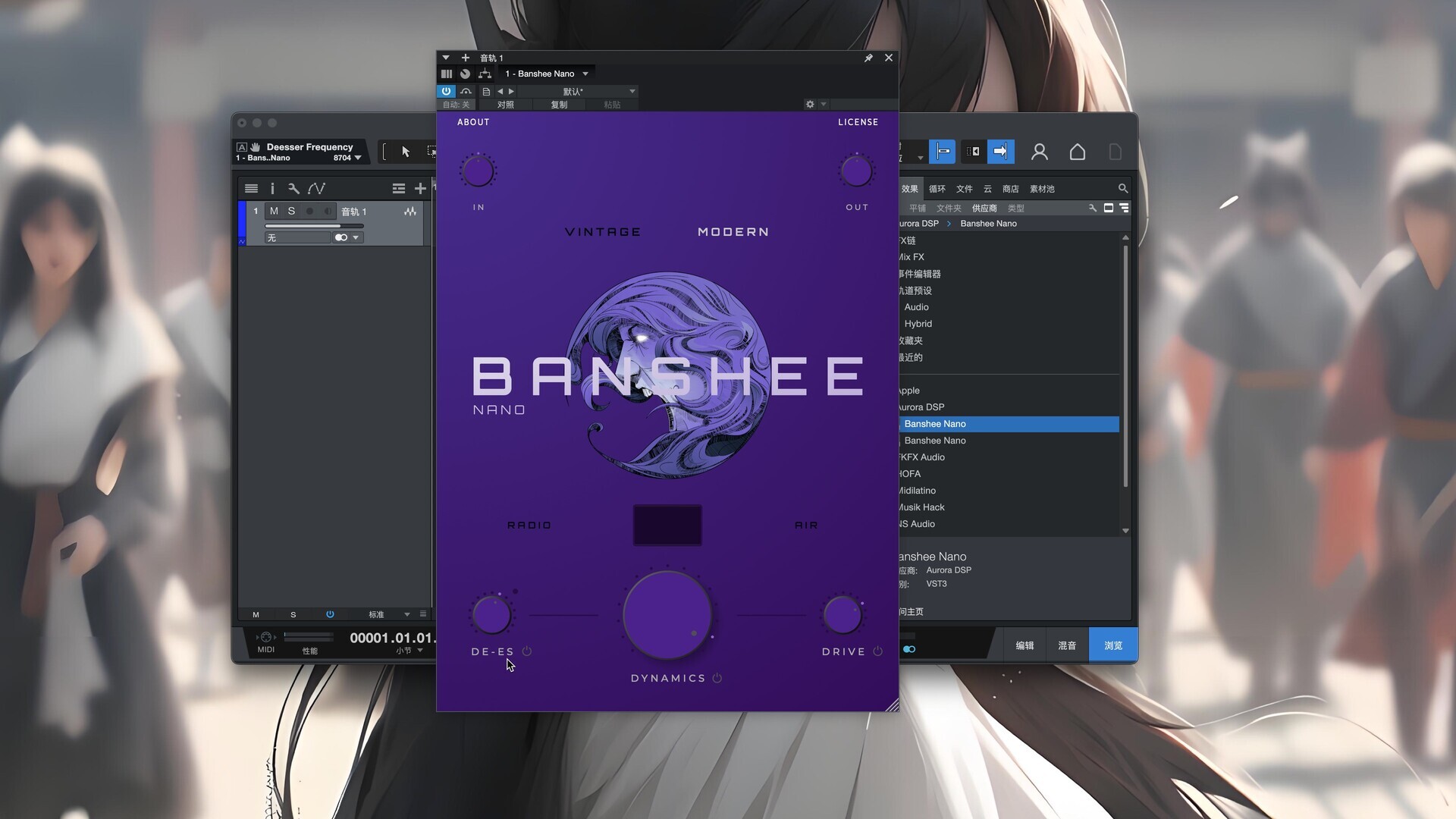Show the automation curve icon
The width and height of the screenshot is (1456, 819).
pyautogui.click(x=316, y=189)
